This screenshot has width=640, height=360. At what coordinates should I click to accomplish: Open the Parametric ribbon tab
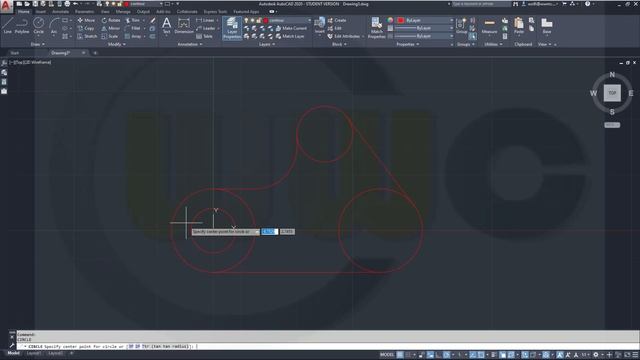click(x=84, y=12)
